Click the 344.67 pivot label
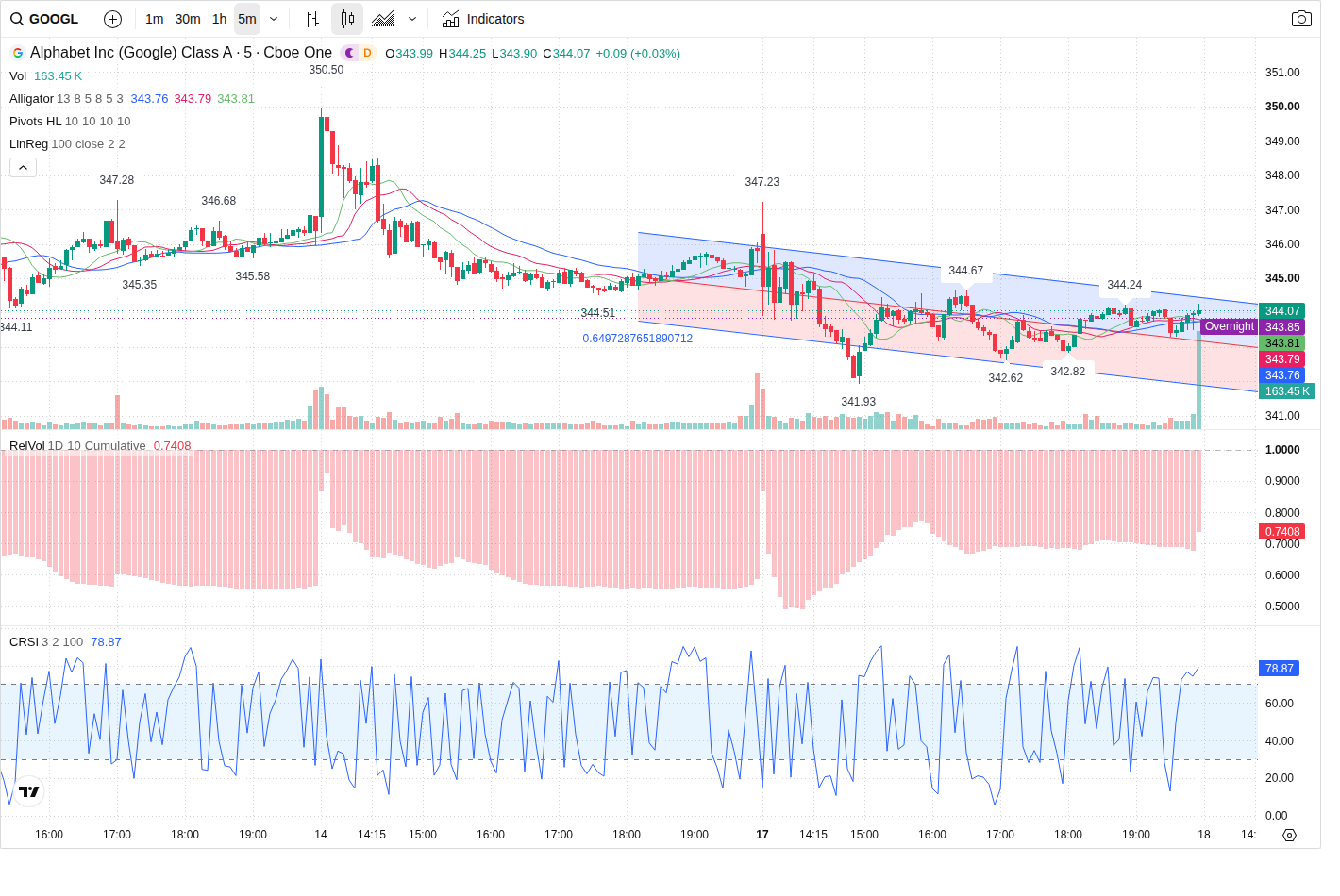Image resolution: width=1340 pixels, height=896 pixels. tap(966, 271)
